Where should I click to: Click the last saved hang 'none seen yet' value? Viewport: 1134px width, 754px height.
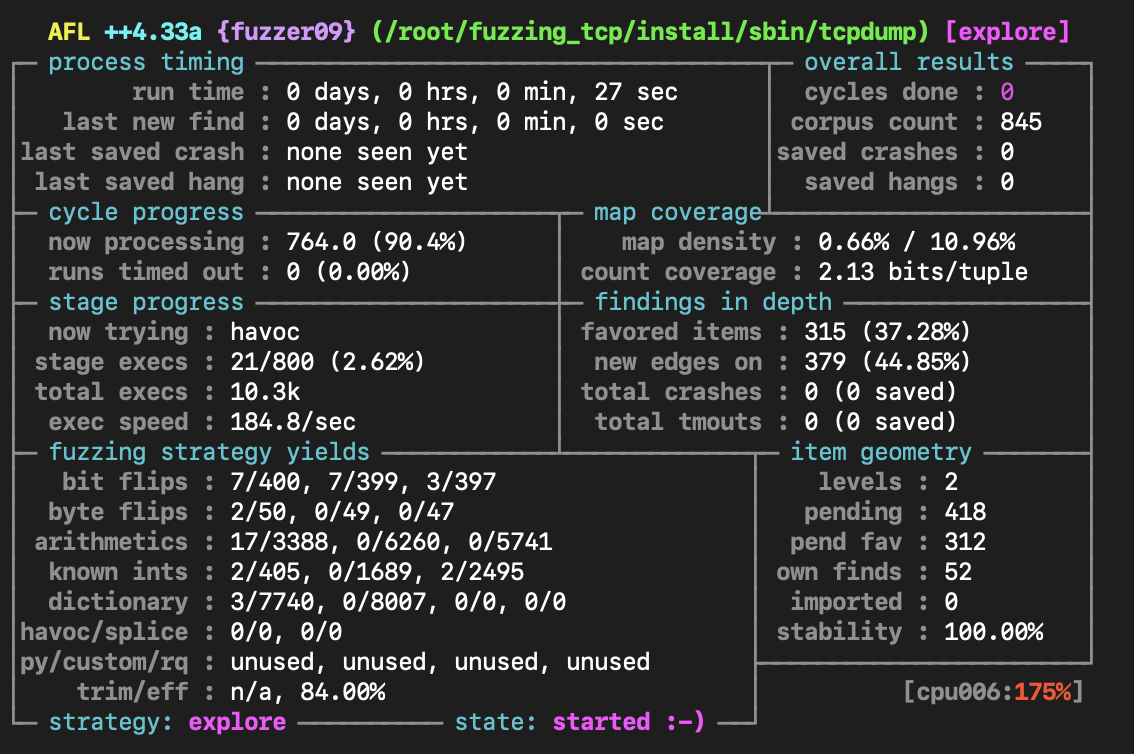[x=377, y=182]
